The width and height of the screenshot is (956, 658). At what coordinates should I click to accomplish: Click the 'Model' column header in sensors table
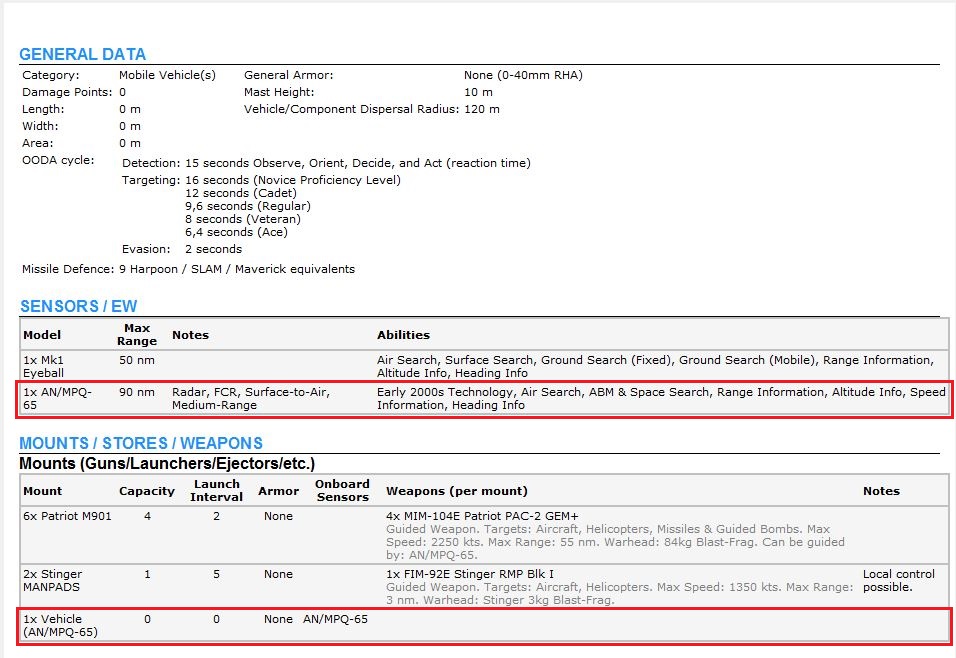(42, 335)
